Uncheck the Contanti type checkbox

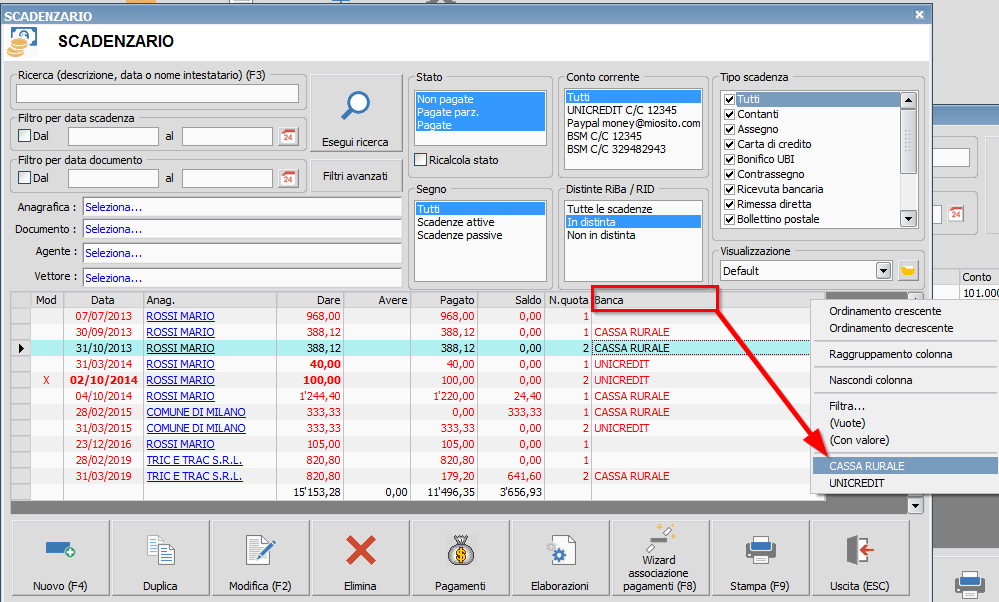(729, 115)
